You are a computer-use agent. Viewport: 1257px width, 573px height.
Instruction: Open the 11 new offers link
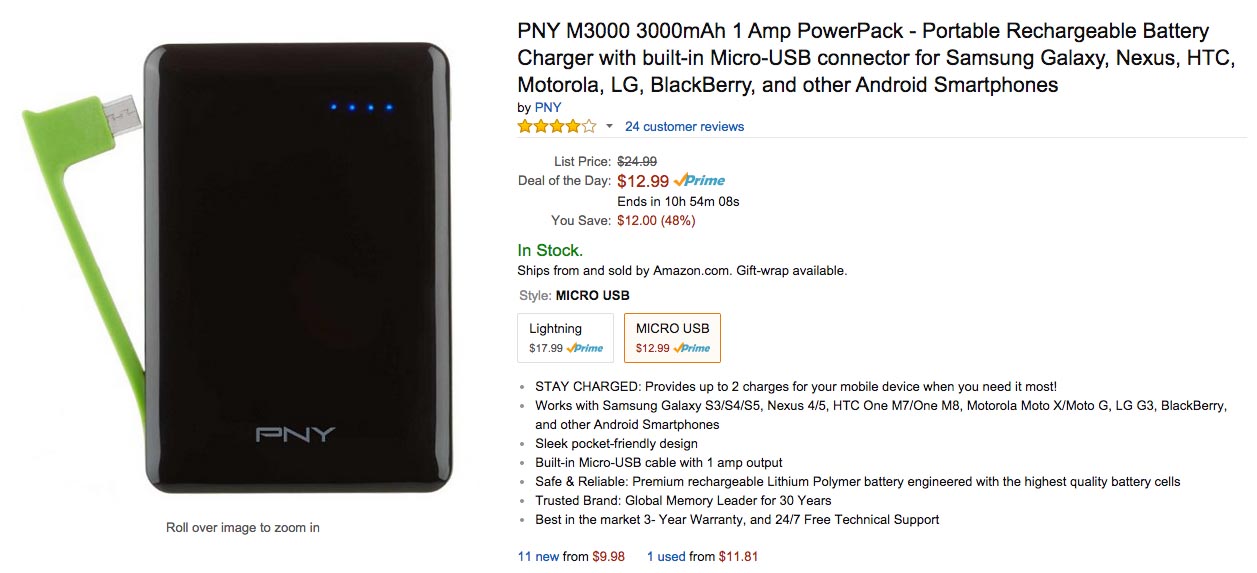pyautogui.click(x=538, y=556)
